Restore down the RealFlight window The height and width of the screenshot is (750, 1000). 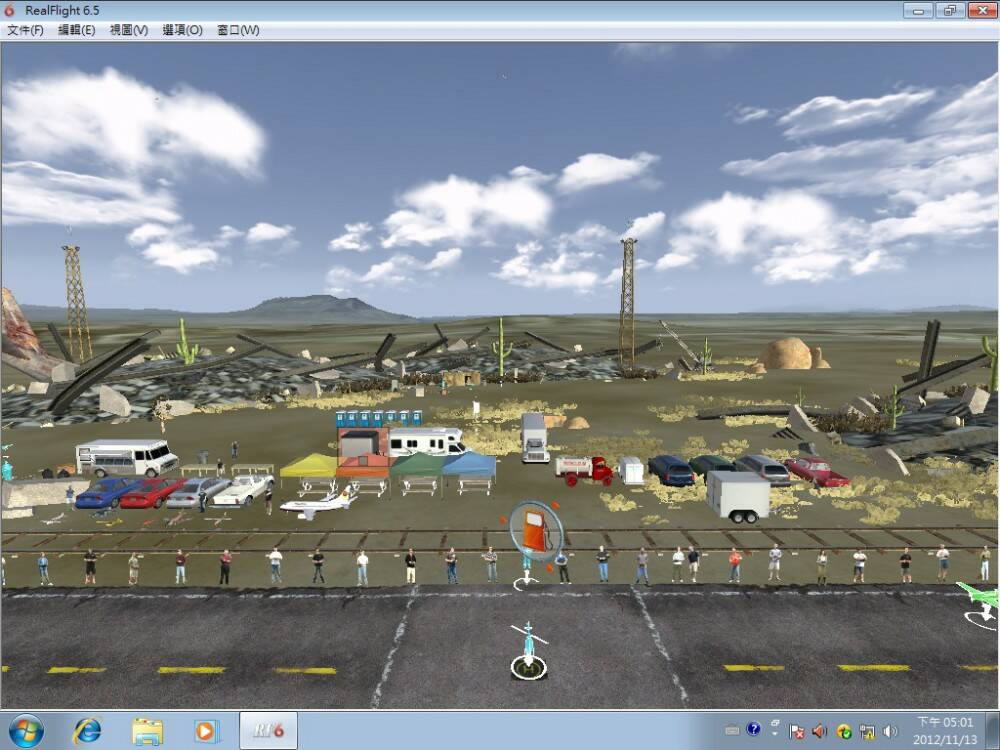(949, 10)
